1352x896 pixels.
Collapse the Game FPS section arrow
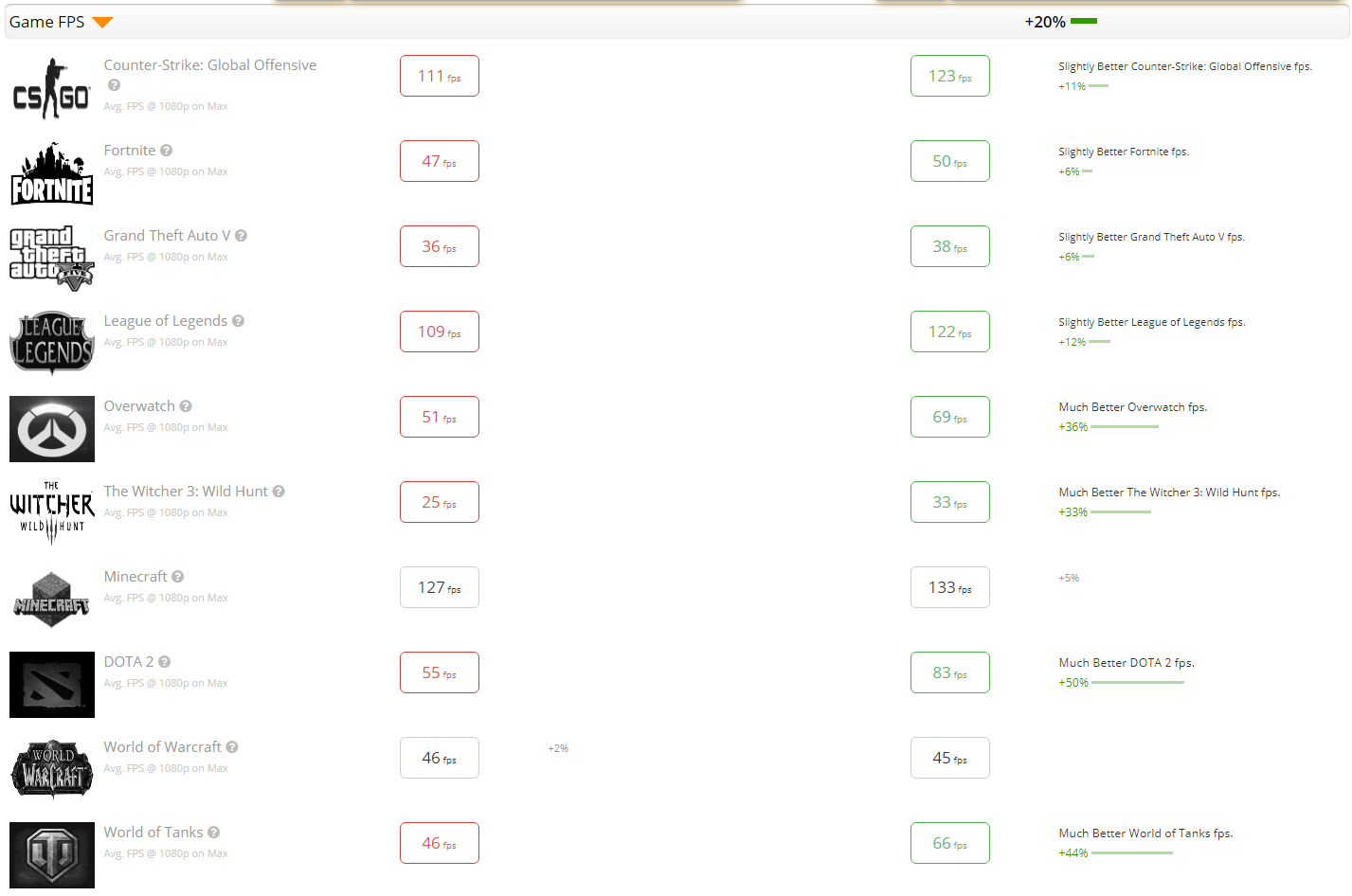point(102,23)
